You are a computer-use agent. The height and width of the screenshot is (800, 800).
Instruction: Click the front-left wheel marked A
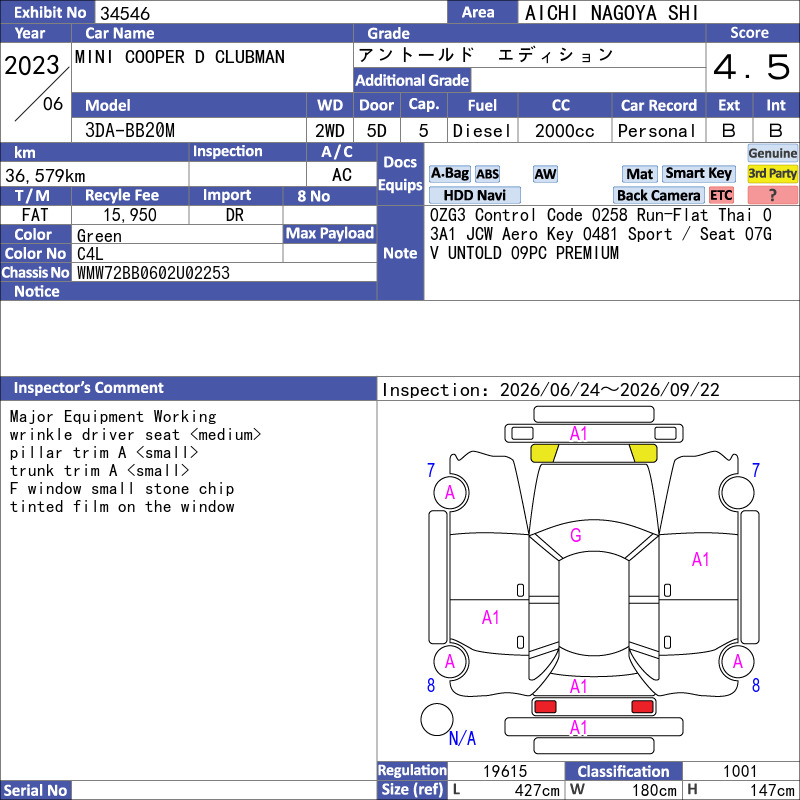[451, 493]
